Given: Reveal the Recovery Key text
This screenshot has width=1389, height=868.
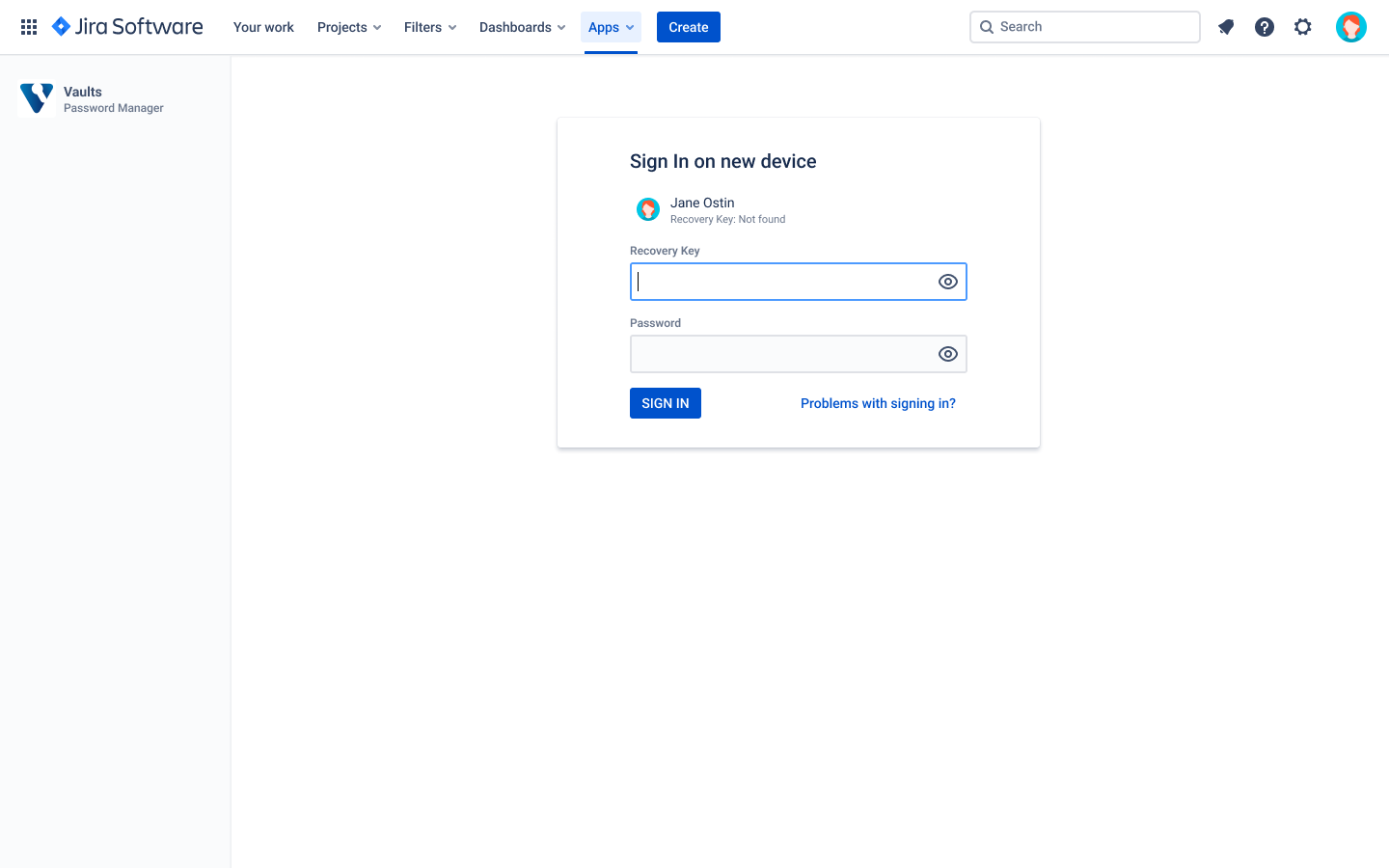Looking at the screenshot, I should [x=947, y=281].
